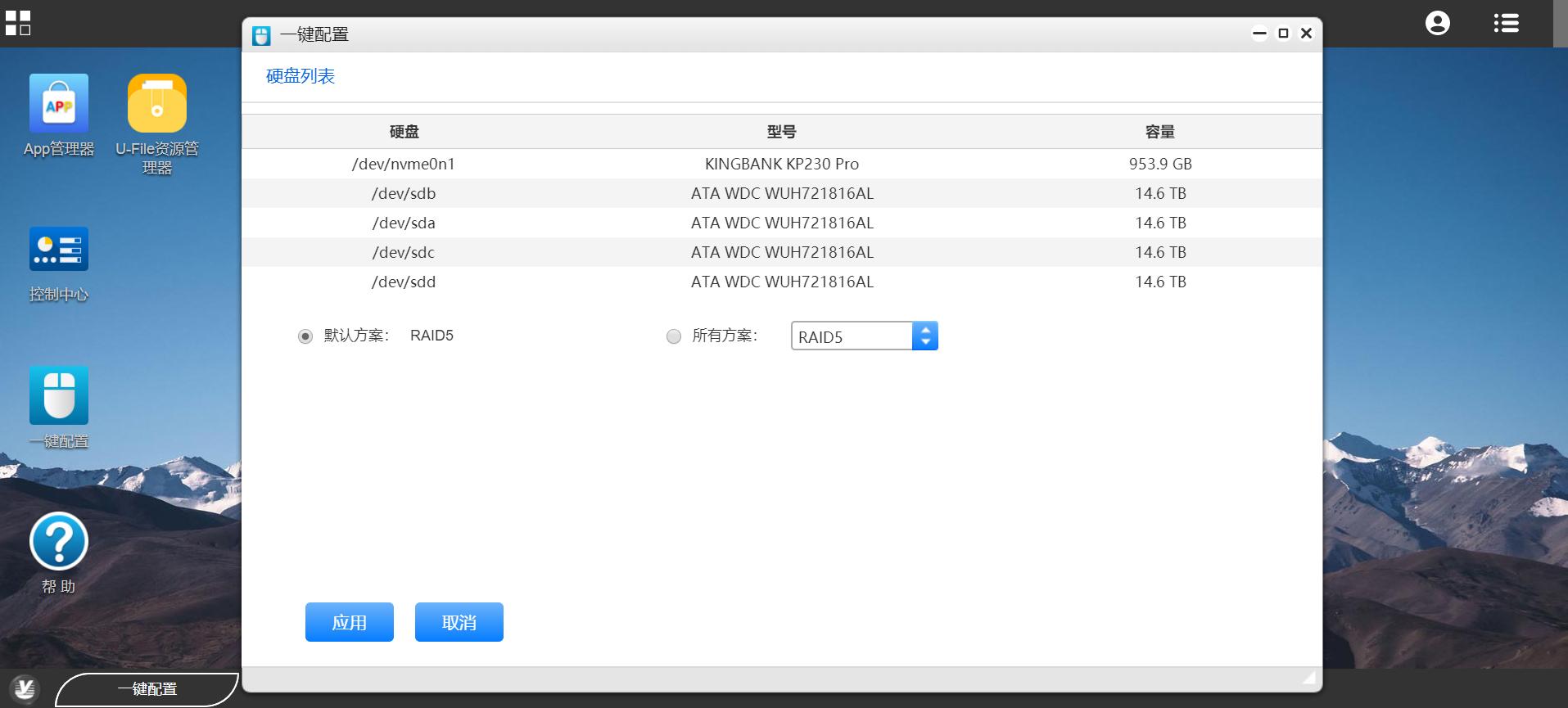Click the 14.6 TB capacity for /dev/sdd
Image resolution: width=1568 pixels, height=708 pixels.
click(x=1160, y=282)
